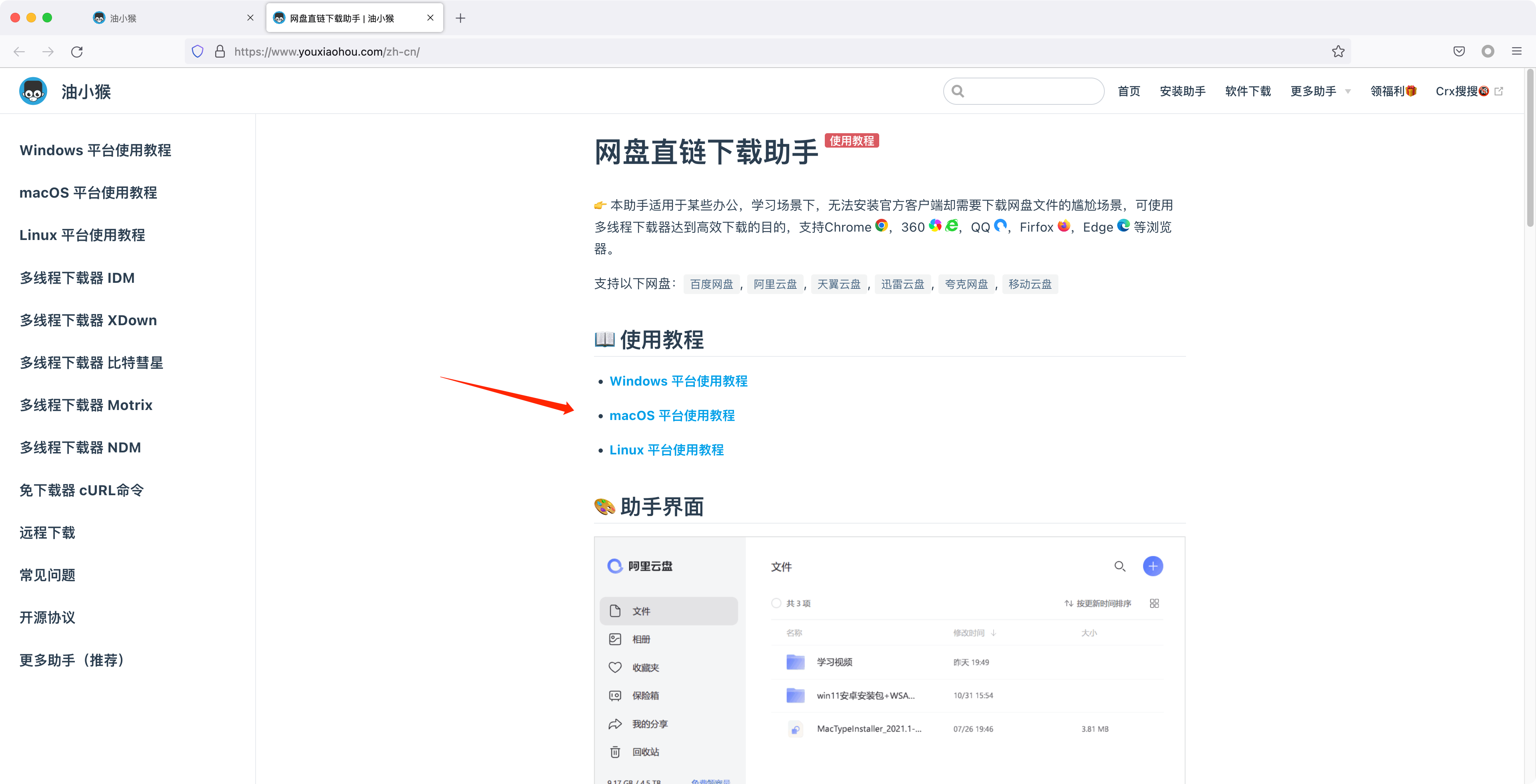Click the 油小猴 monkey logo icon
1536x784 pixels.
click(33, 91)
